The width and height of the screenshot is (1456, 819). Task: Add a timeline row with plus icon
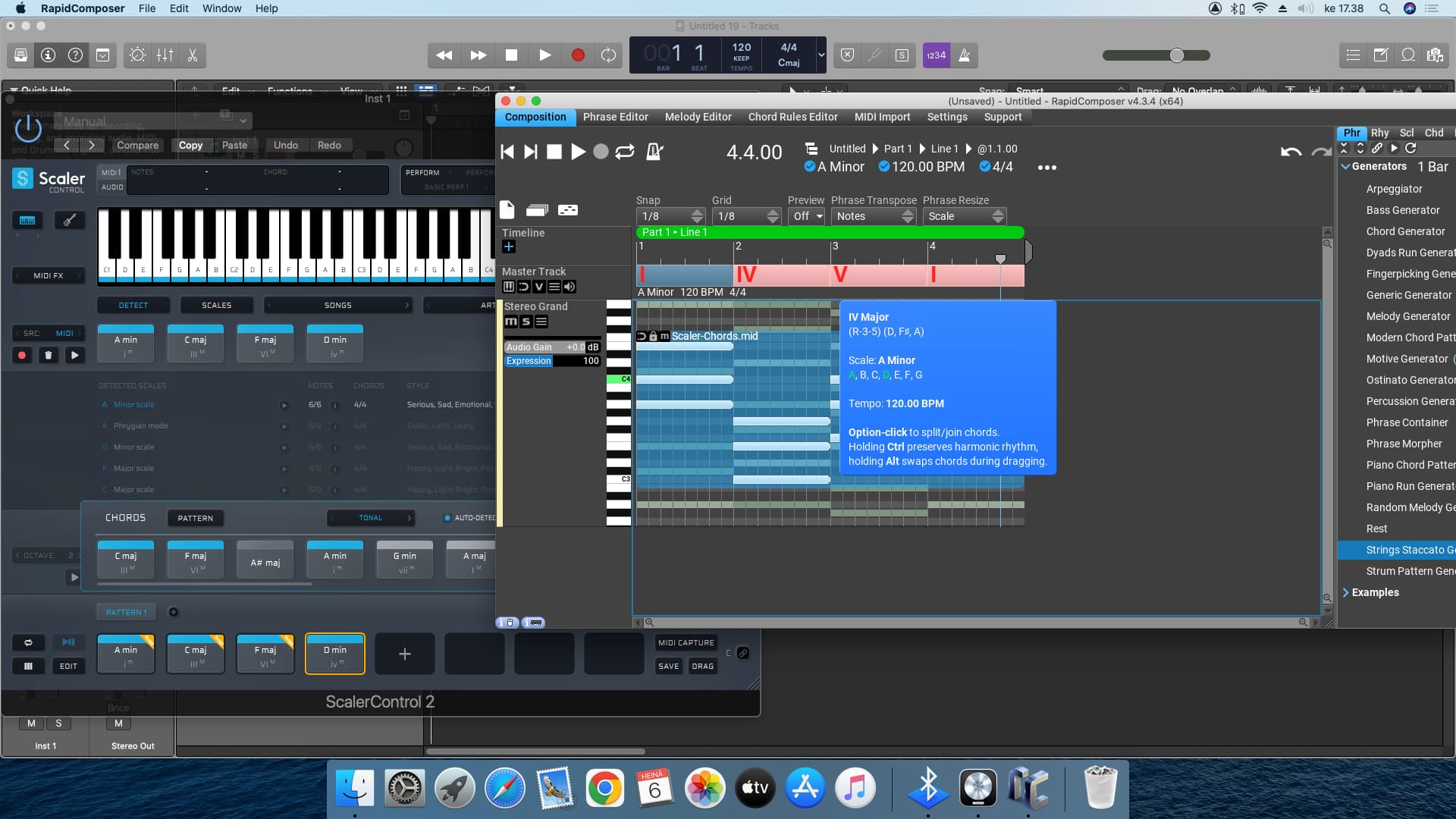[x=509, y=246]
